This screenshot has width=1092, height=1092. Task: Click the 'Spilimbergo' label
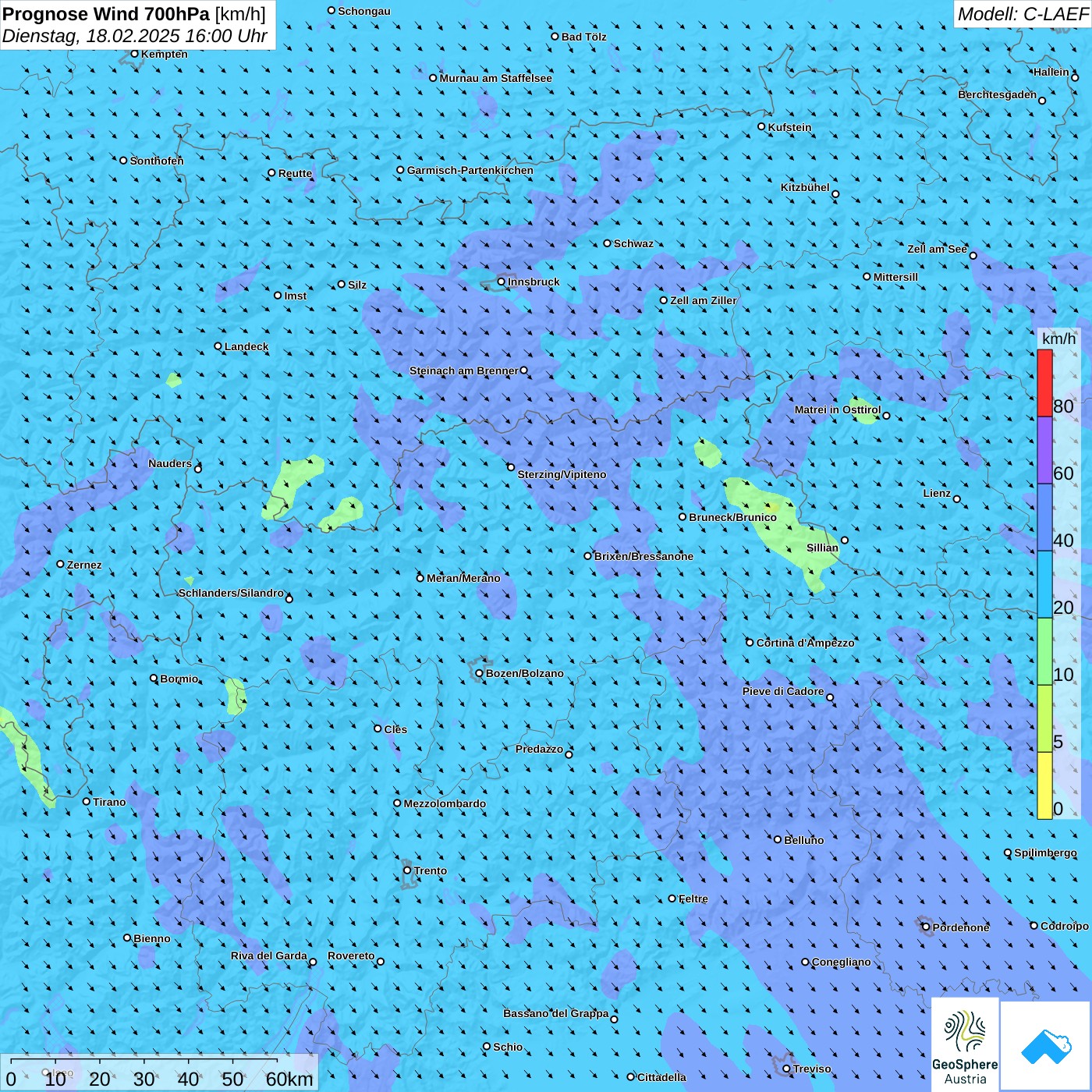click(x=1045, y=853)
